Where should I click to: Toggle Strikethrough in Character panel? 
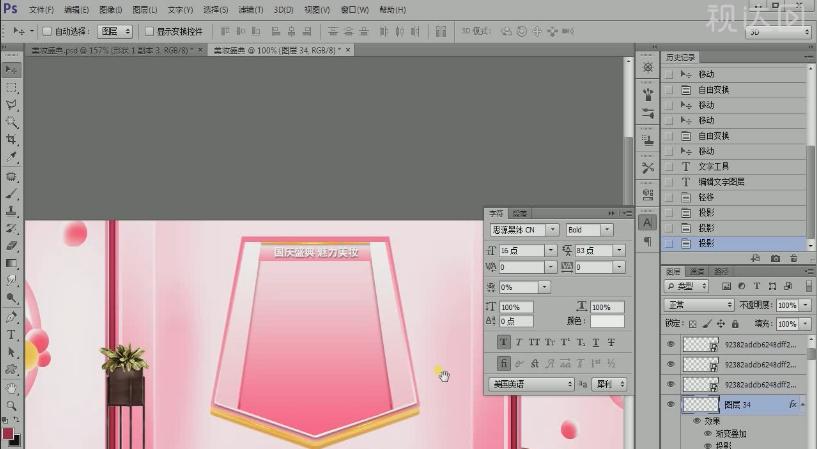(611, 342)
